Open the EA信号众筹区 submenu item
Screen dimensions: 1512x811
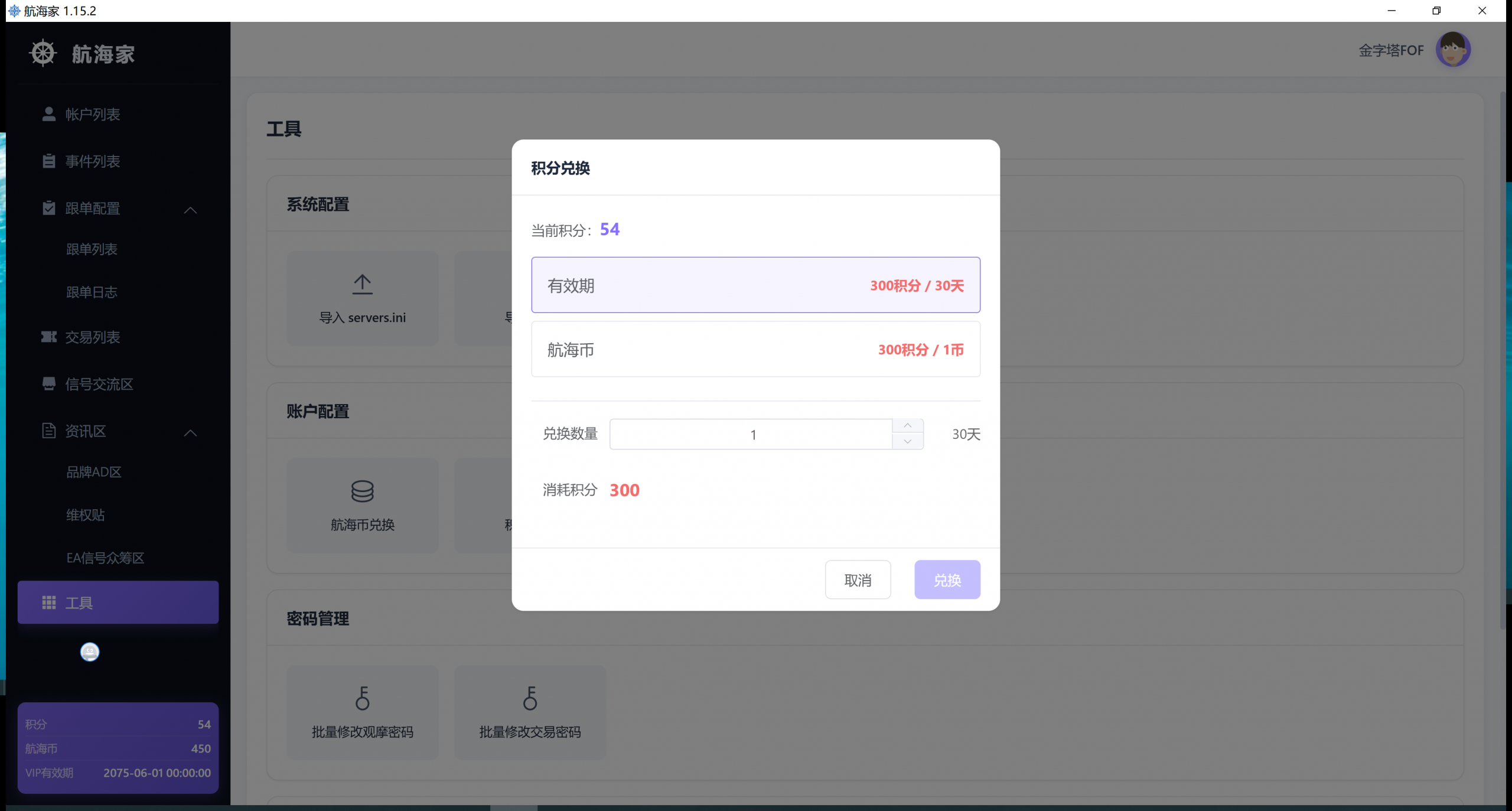pos(105,558)
